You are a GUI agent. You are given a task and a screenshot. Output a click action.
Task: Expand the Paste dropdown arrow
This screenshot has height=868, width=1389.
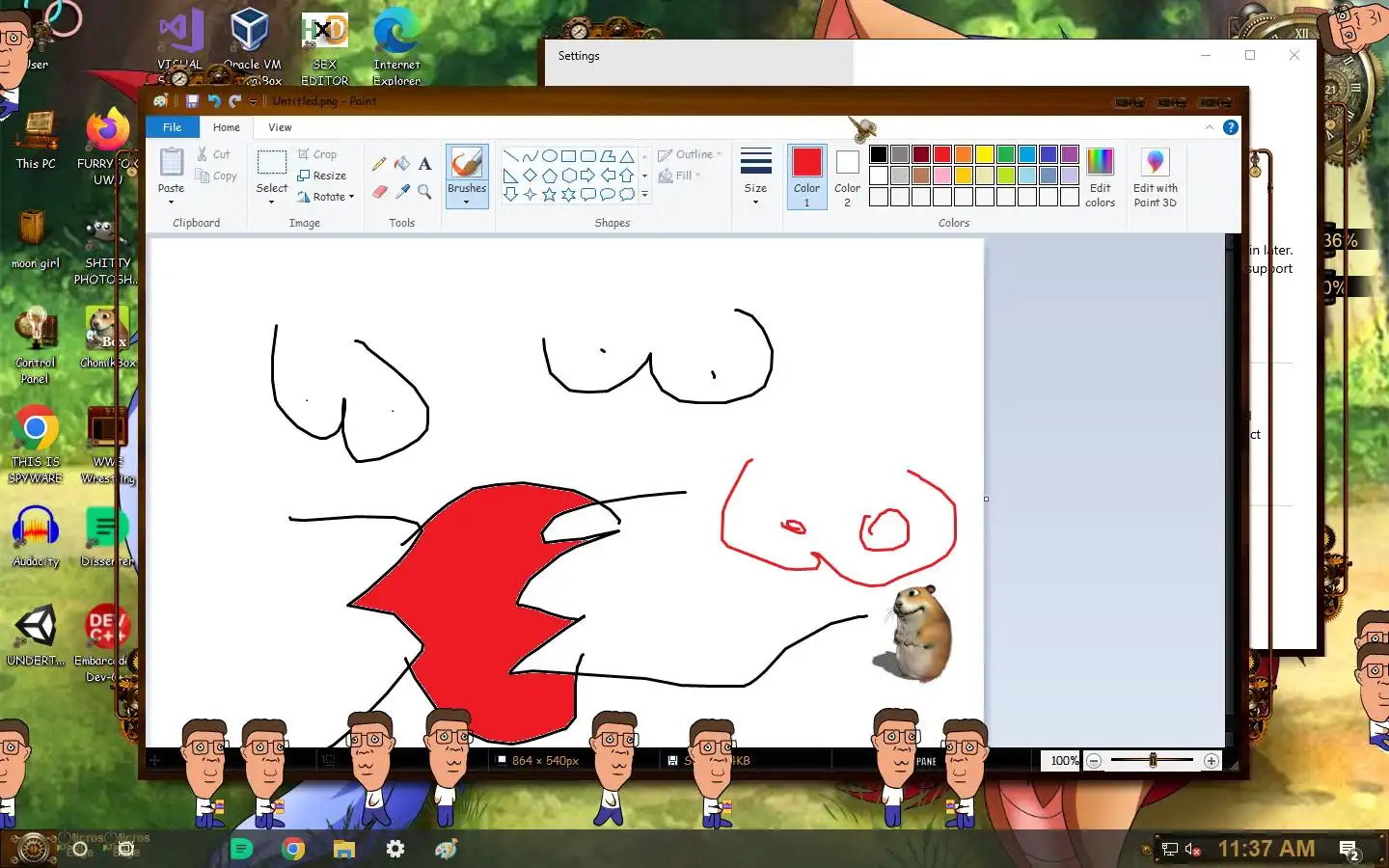pos(171,202)
